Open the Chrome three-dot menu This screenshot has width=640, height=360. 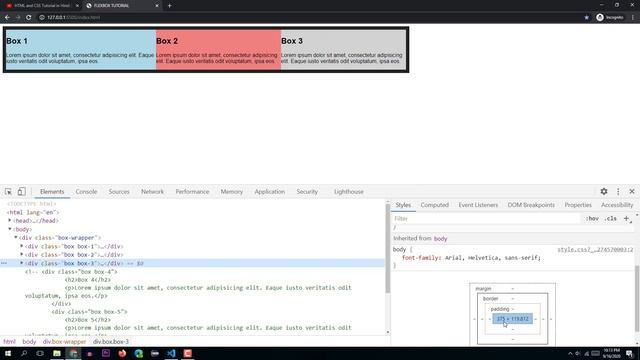pyautogui.click(x=633, y=18)
